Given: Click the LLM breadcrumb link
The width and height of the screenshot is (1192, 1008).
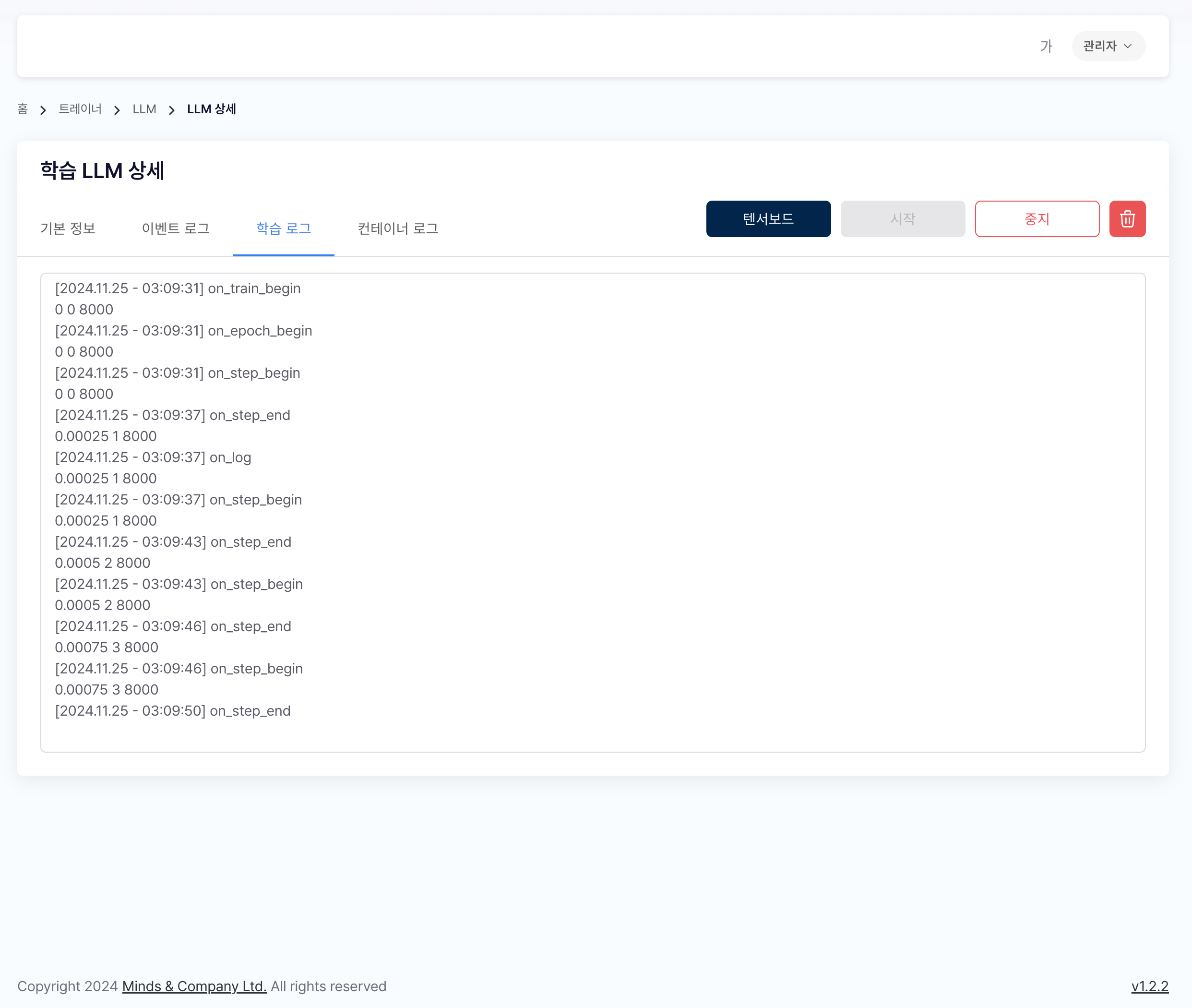Looking at the screenshot, I should (x=144, y=109).
